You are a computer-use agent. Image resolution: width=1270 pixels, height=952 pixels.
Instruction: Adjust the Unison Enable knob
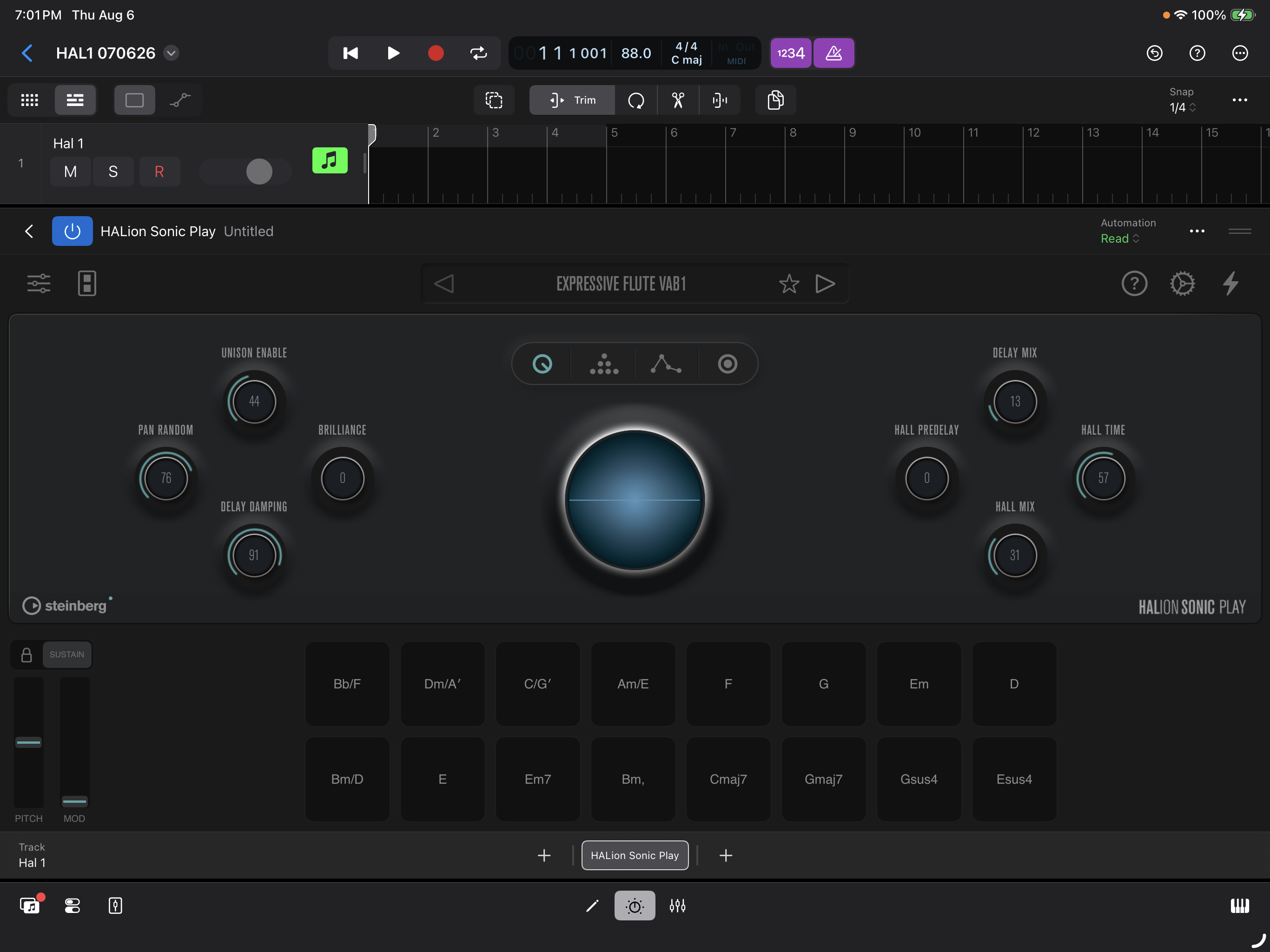[x=254, y=401]
